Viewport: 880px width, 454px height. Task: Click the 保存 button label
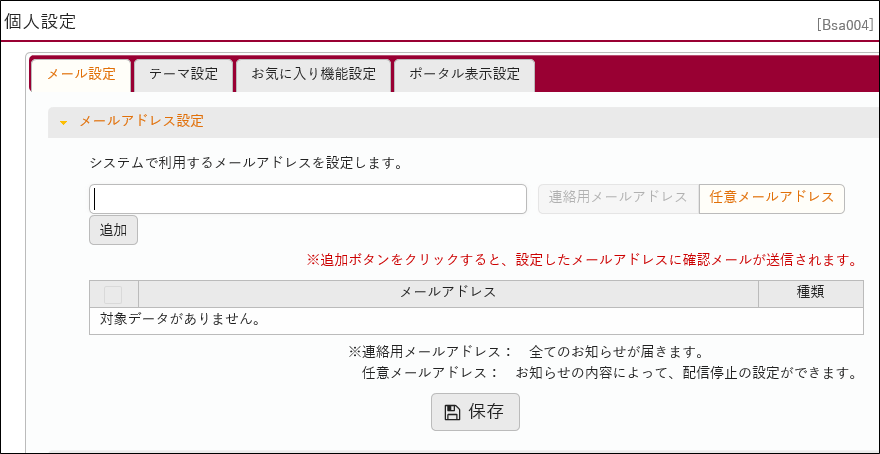click(486, 412)
